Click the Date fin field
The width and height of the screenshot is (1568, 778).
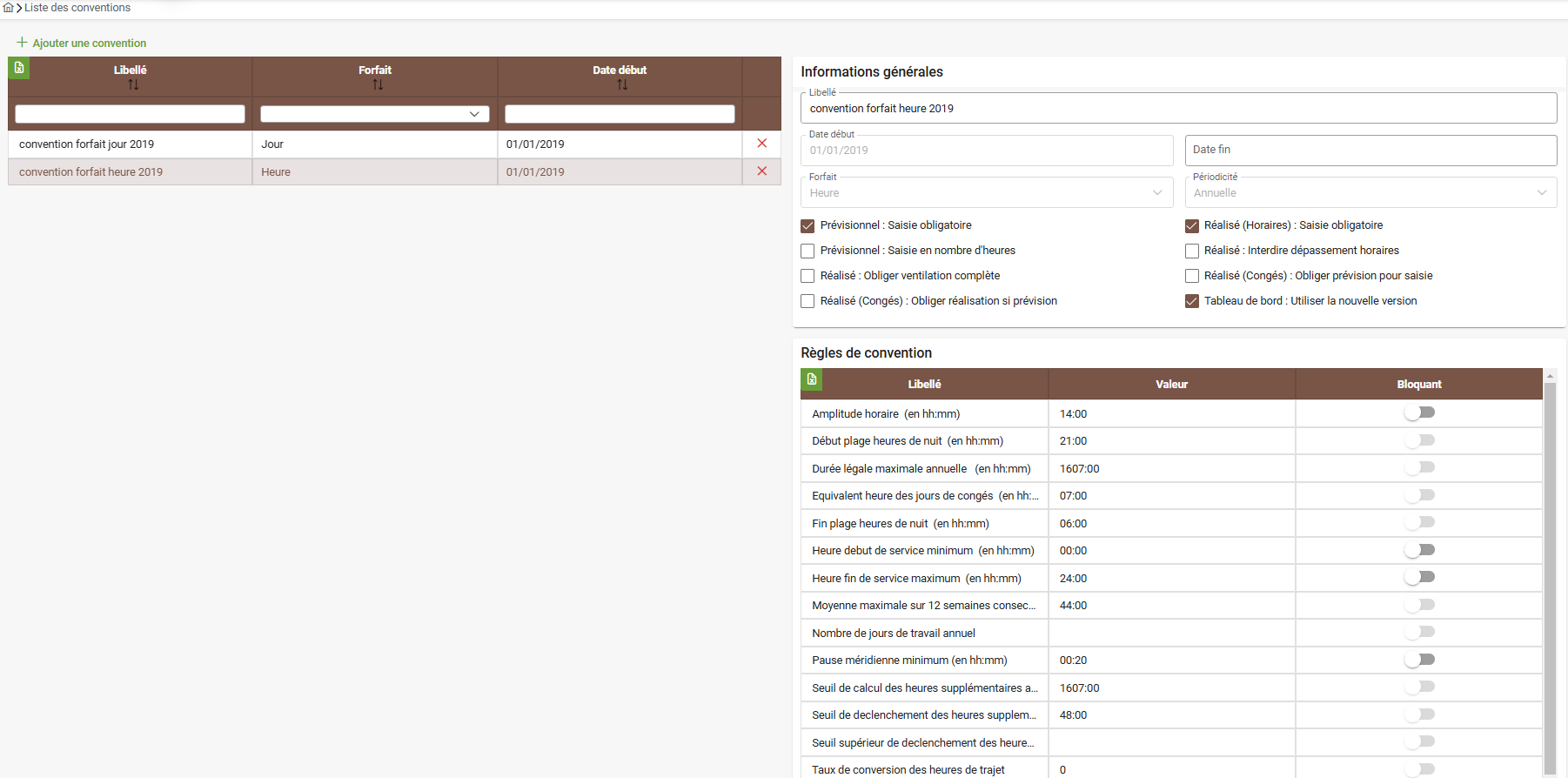1370,151
